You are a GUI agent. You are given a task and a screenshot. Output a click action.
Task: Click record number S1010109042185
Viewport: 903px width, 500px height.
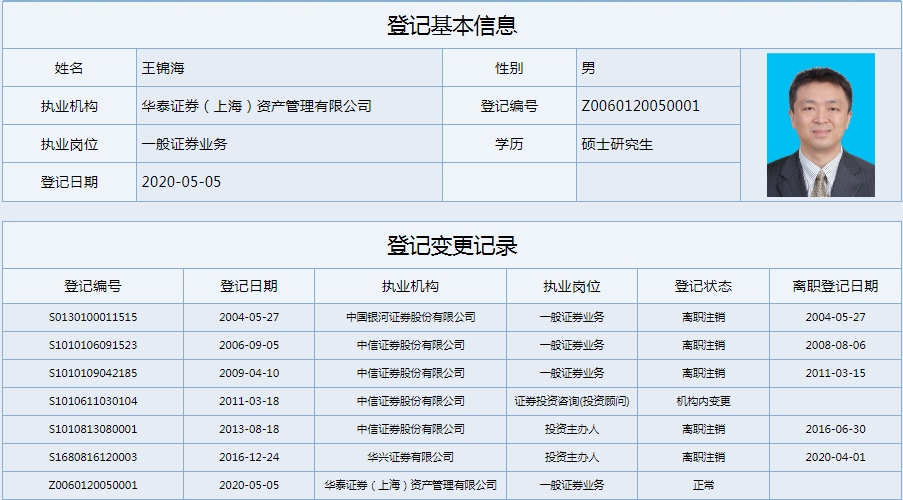[x=93, y=373]
